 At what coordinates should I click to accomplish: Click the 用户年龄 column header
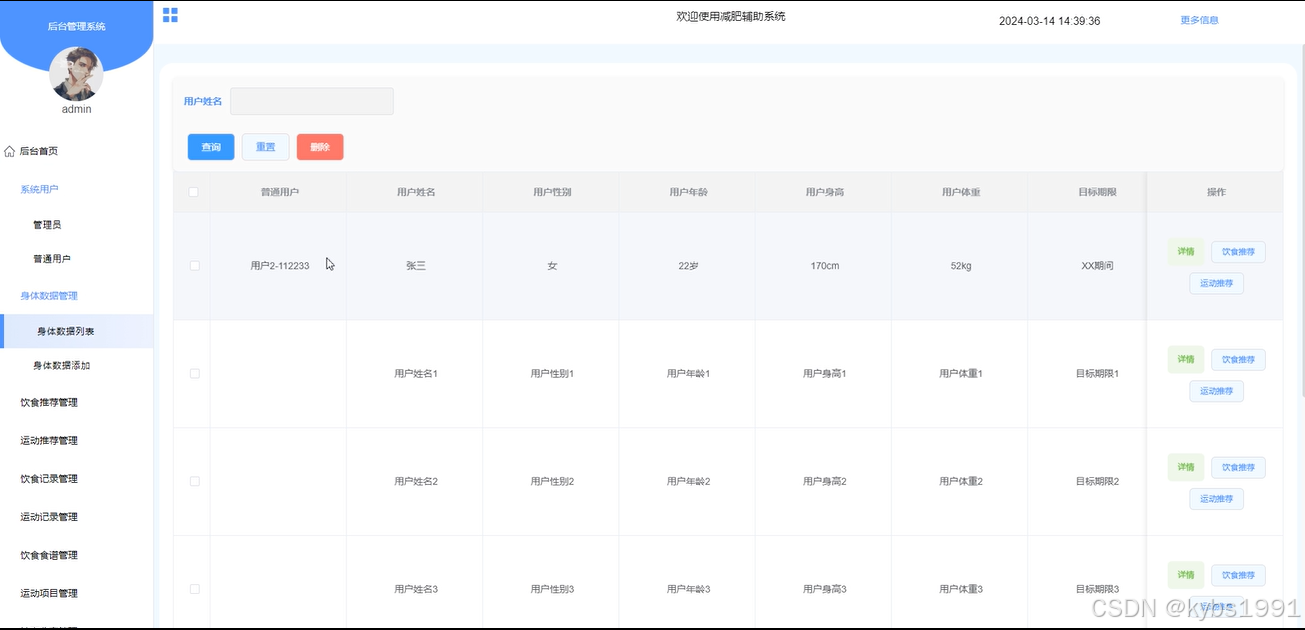click(688, 192)
